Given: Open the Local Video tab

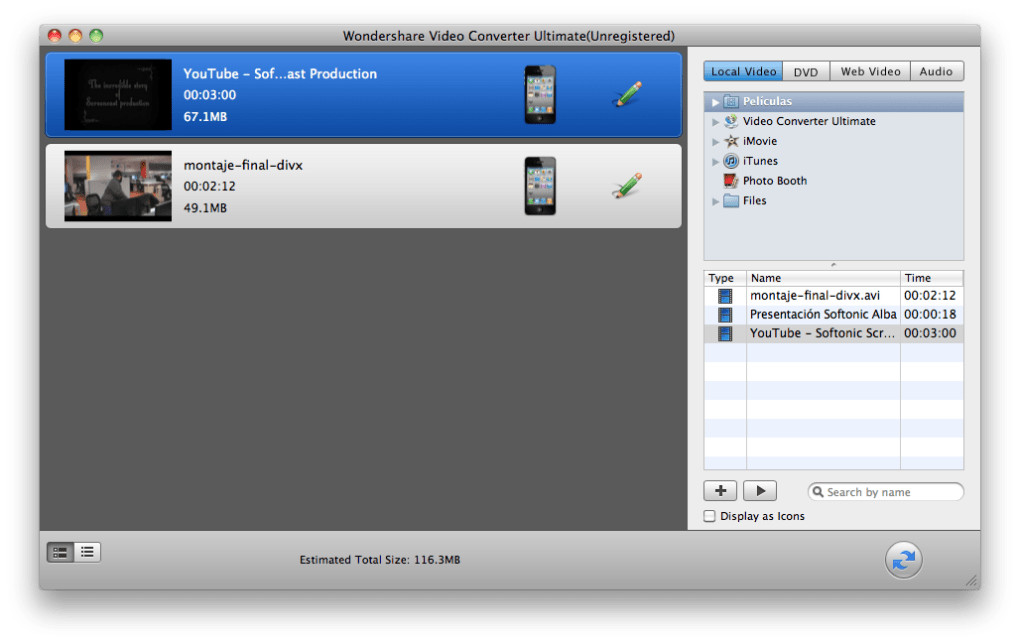Looking at the screenshot, I should [x=744, y=72].
